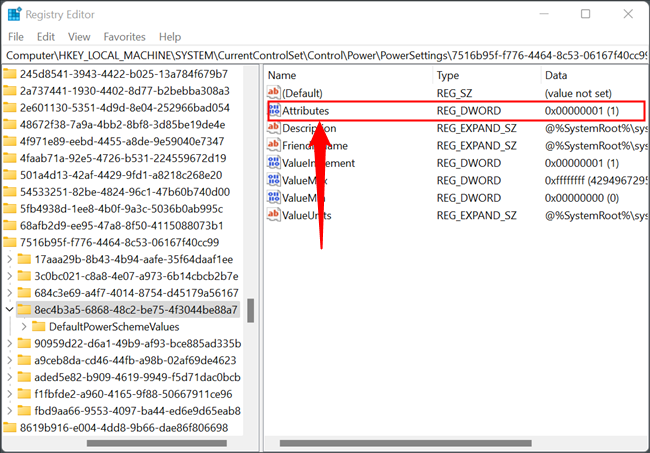Screen dimensions: 650x453
Task: Select key name fbd9aa66-9553-4097-ba44-ed6e9d65eab8
Action: (x=137, y=411)
